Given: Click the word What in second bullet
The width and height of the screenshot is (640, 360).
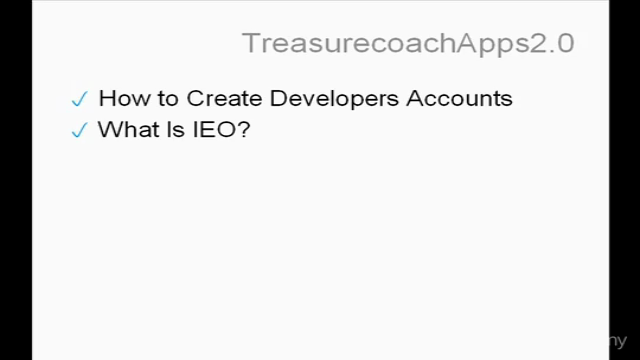Looking at the screenshot, I should pos(128,130).
